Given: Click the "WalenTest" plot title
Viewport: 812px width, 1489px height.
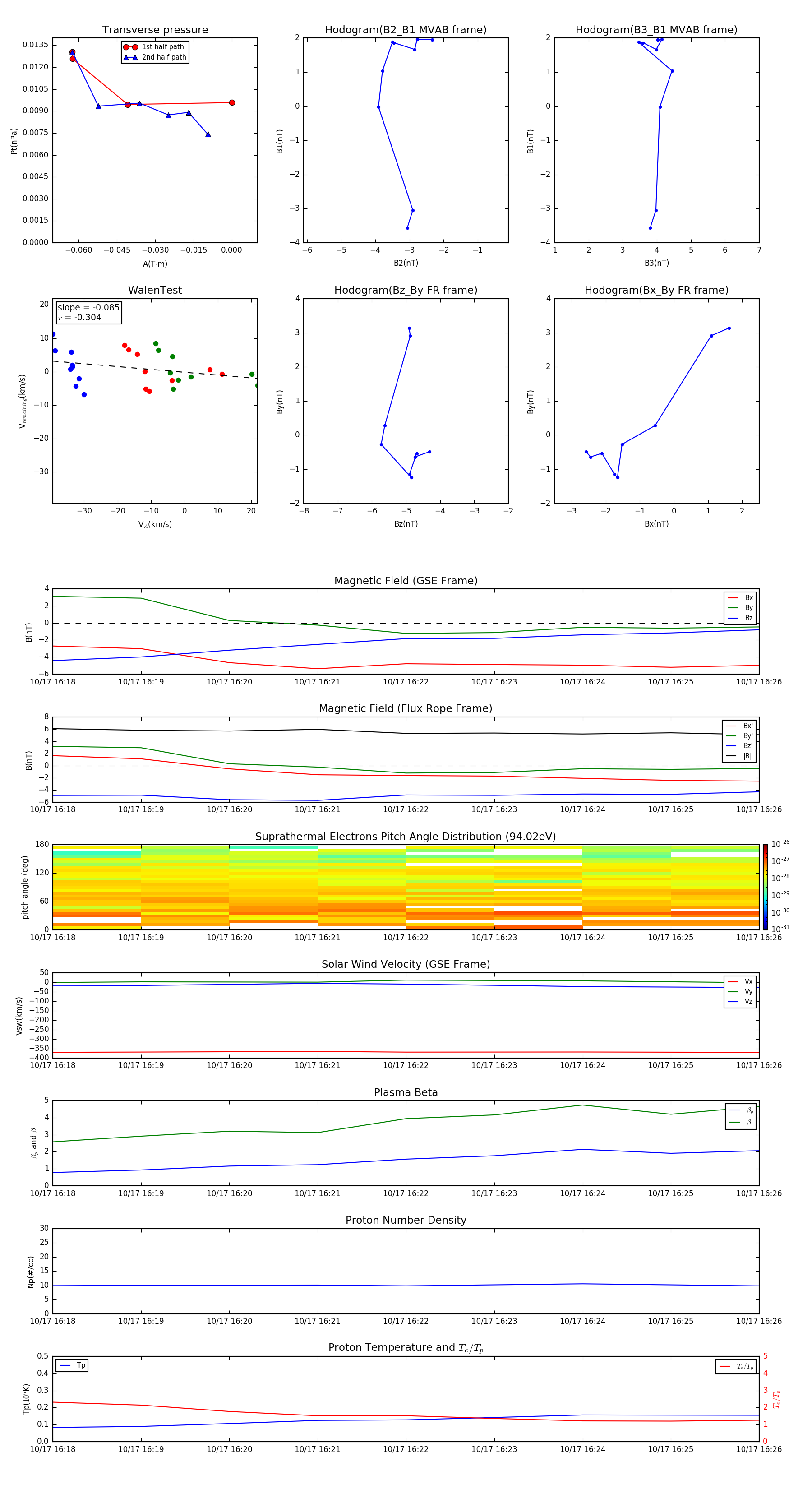Looking at the screenshot, I should [x=155, y=290].
